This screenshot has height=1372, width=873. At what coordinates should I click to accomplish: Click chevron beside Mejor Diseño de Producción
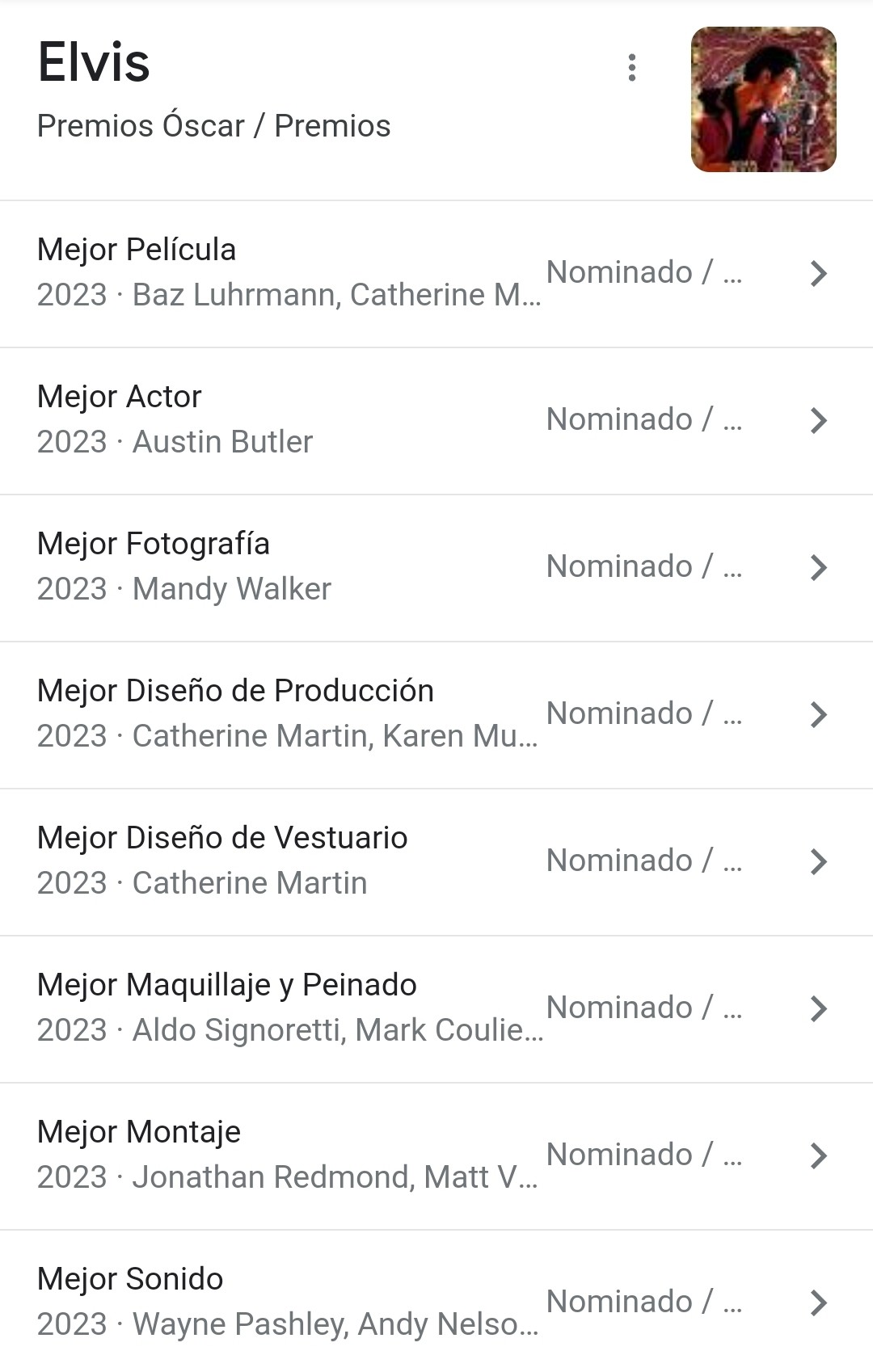[818, 715]
